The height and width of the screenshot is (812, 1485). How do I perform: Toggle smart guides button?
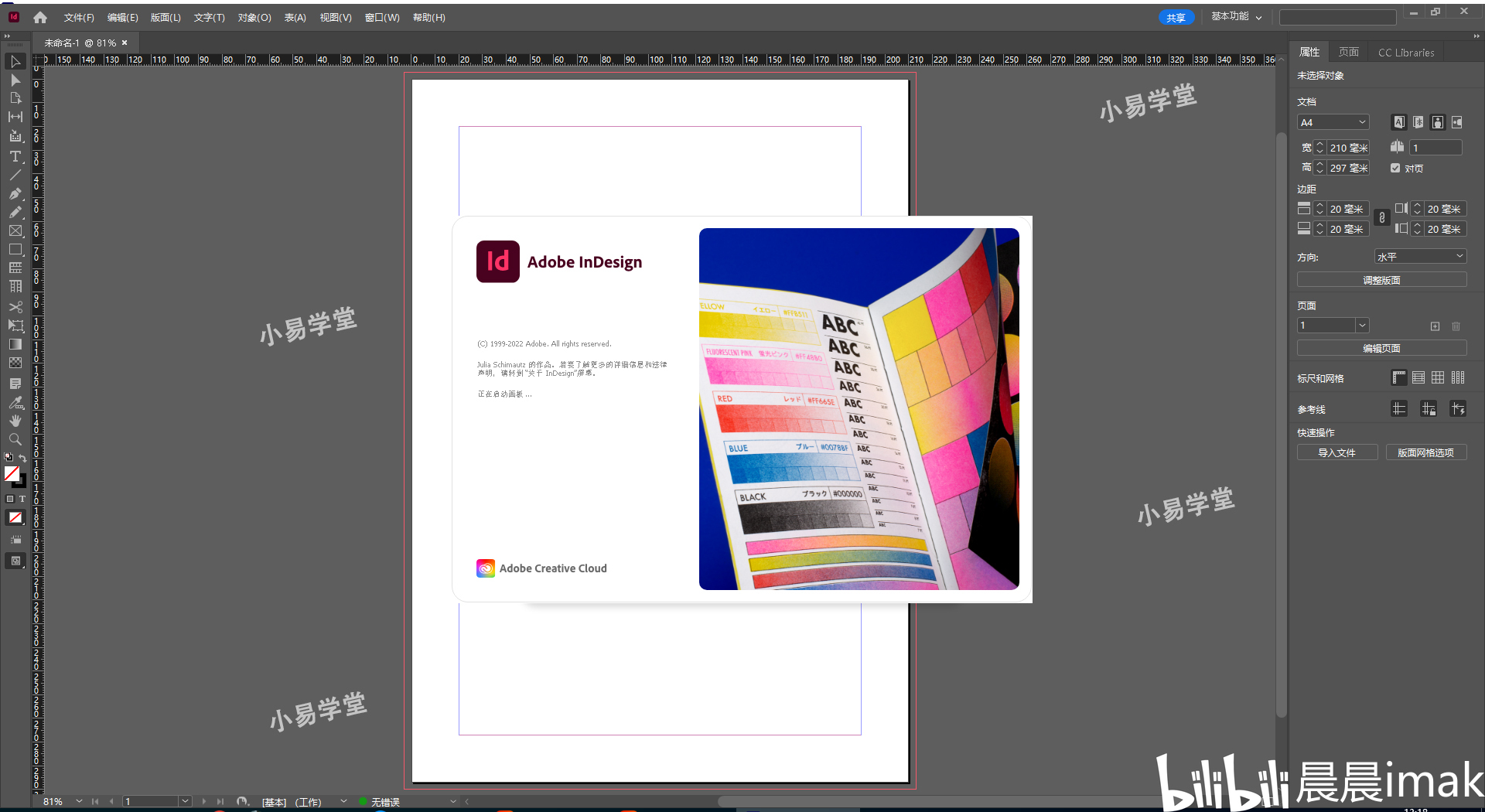pyautogui.click(x=1458, y=408)
